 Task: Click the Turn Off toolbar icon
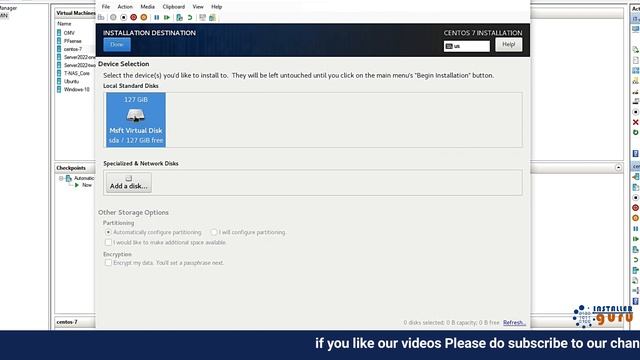coord(123,18)
